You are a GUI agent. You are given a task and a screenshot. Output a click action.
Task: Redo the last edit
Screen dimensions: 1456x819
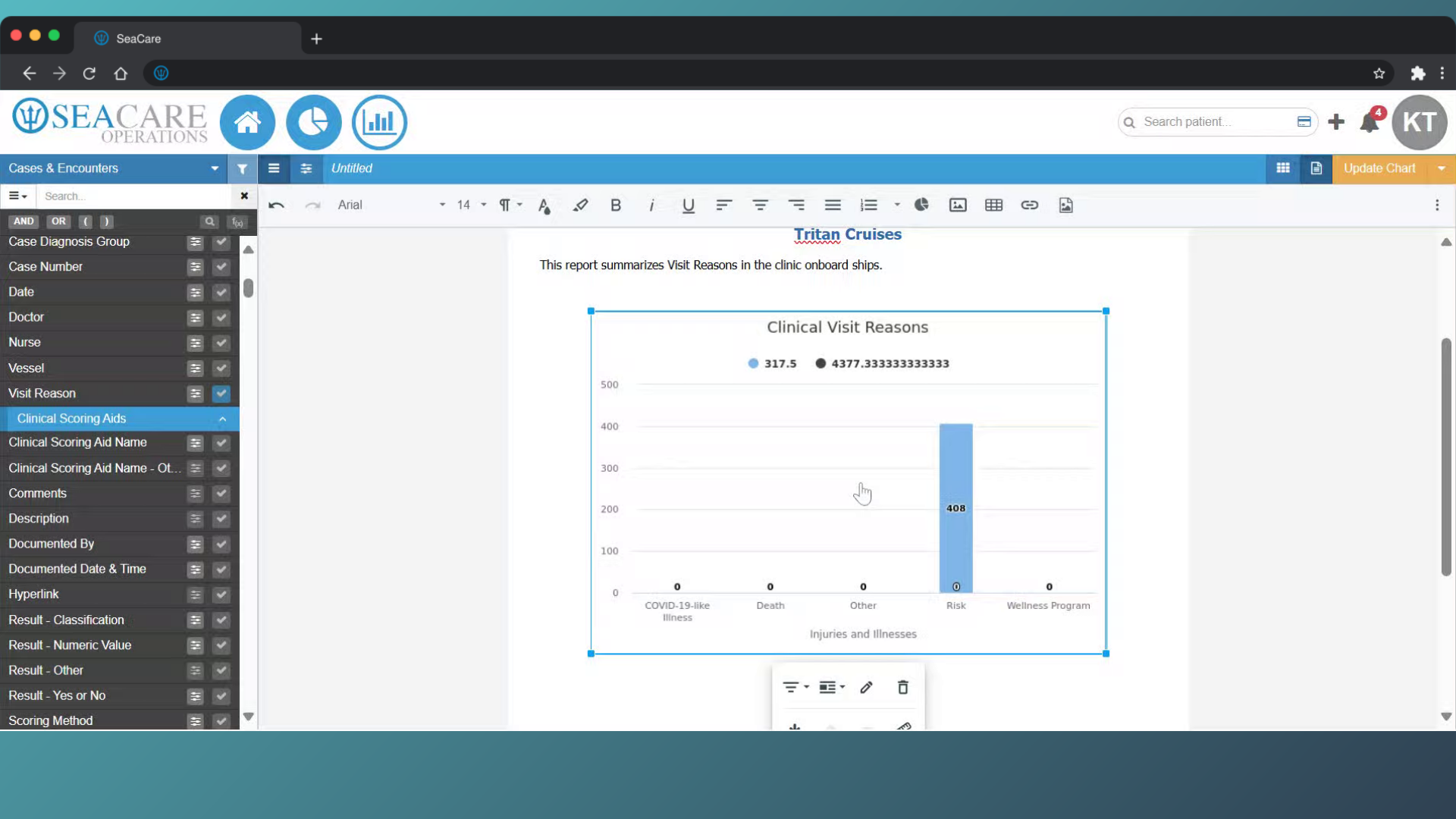(312, 206)
